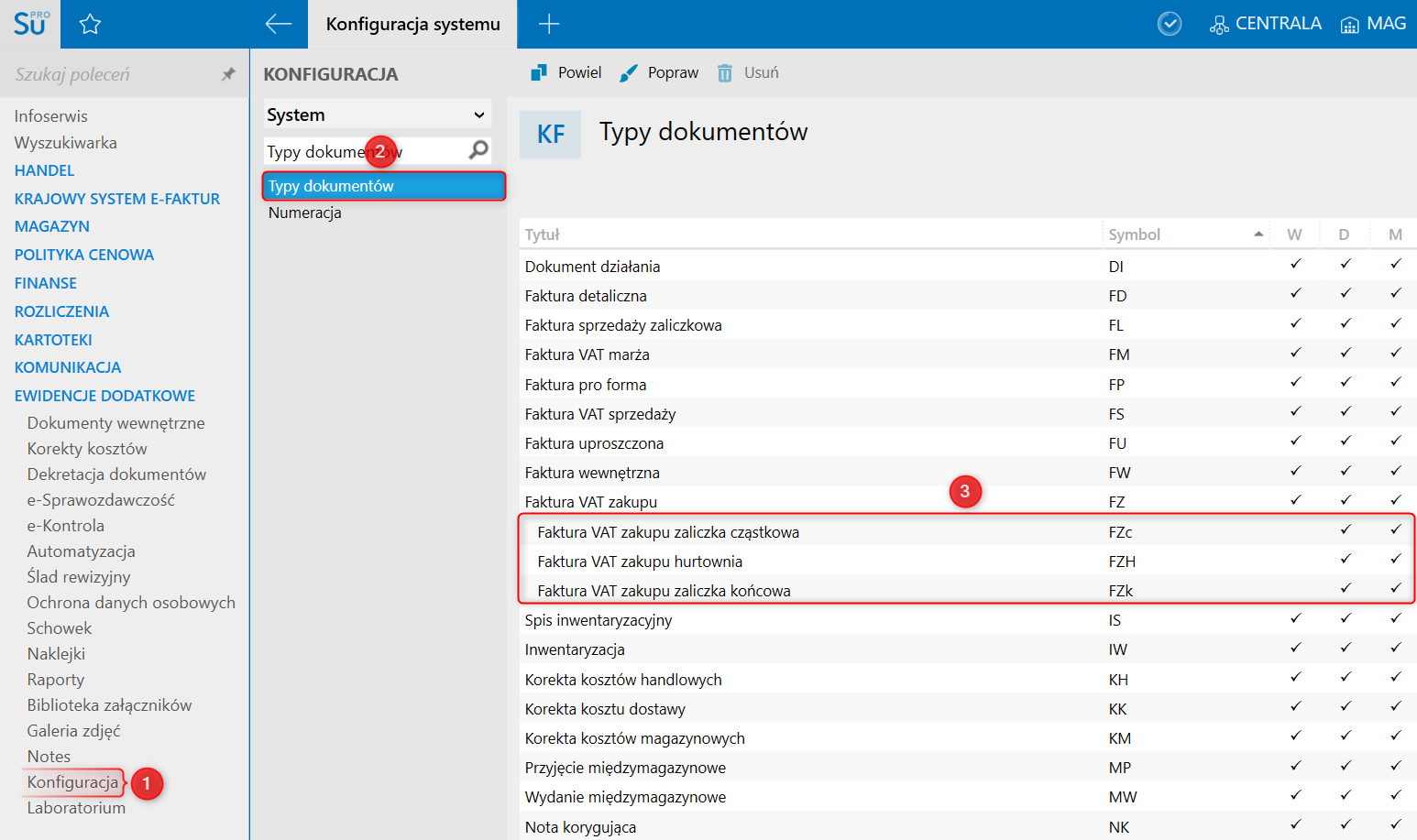
Task: Add new tab with plus icon
Action: pyautogui.click(x=549, y=24)
